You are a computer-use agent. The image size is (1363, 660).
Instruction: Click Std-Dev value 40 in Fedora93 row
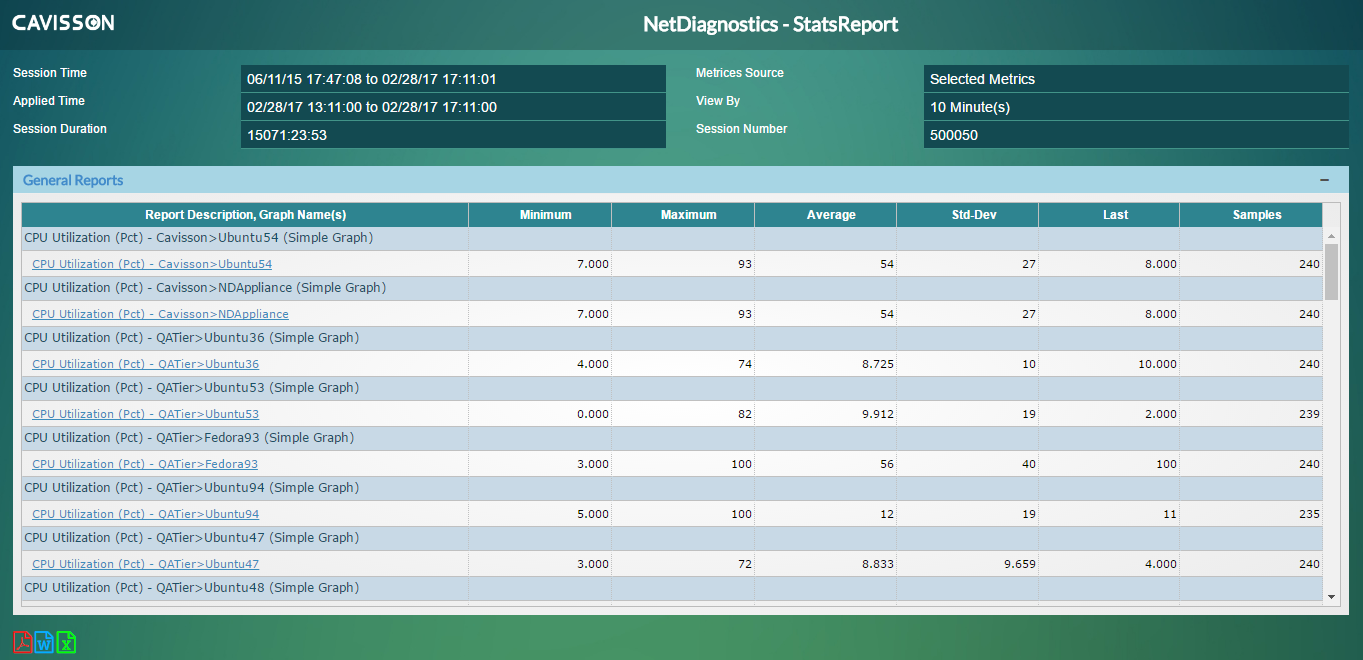[x=1029, y=464]
